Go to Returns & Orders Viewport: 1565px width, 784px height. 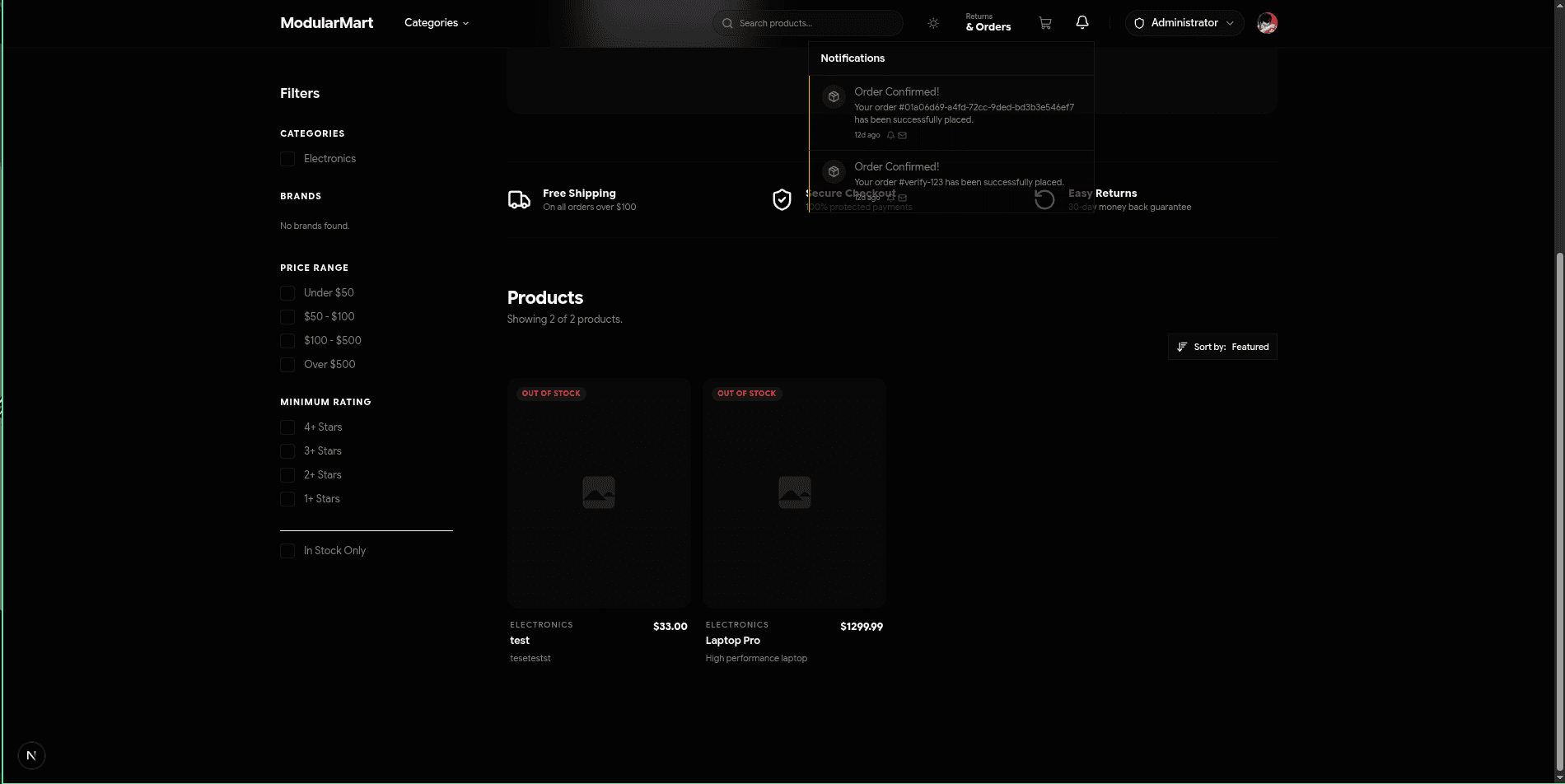click(988, 22)
